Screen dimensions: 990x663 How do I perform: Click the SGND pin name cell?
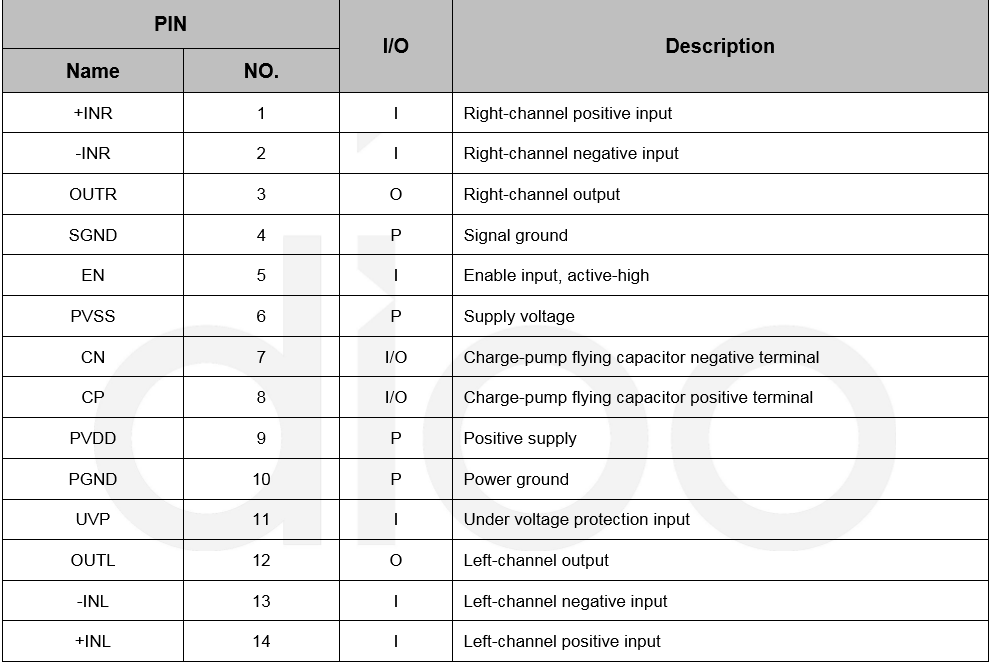[x=93, y=235]
